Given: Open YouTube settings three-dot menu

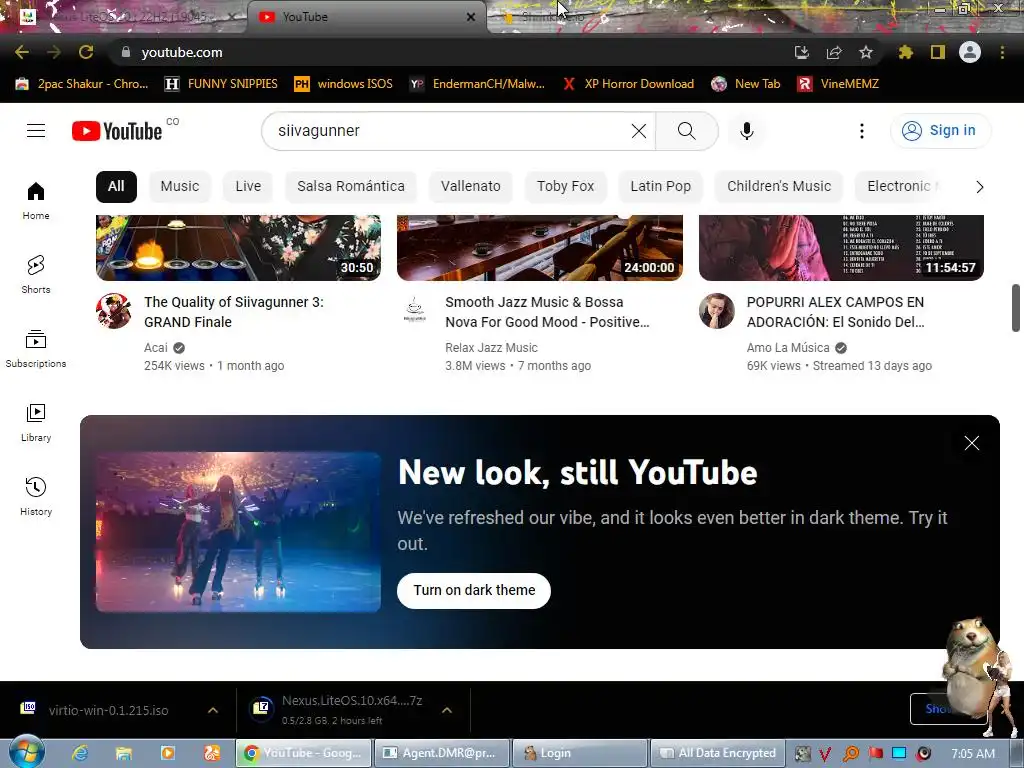Looking at the screenshot, I should (861, 131).
